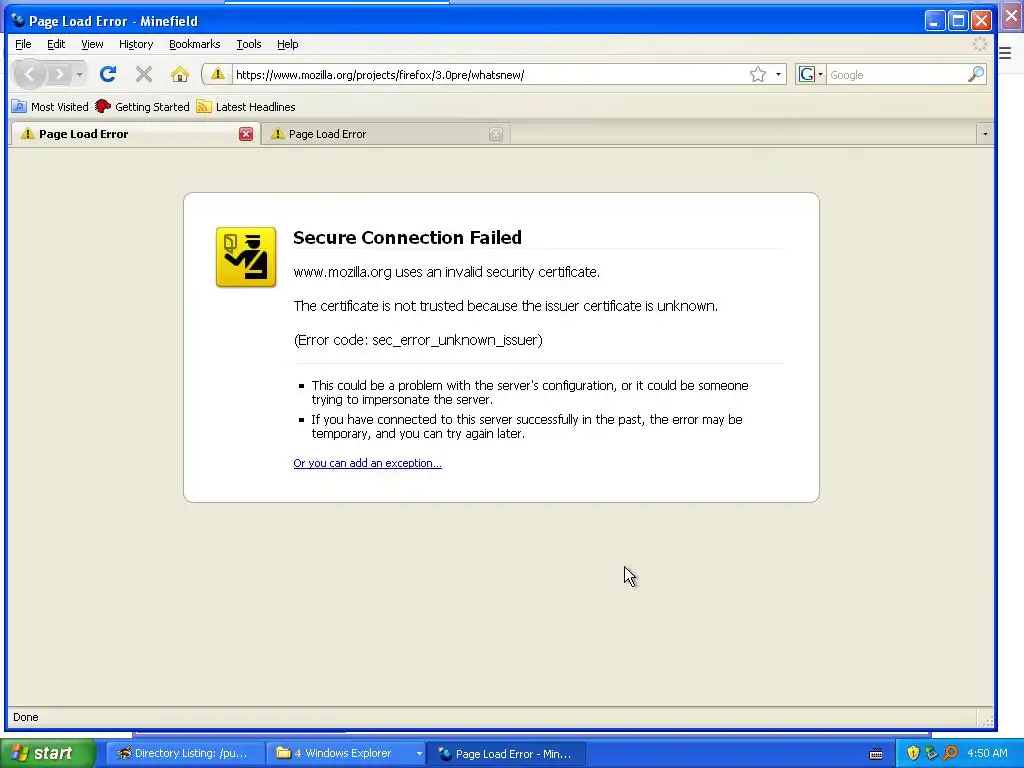Click the Stop loading X icon
This screenshot has height=768, width=1024.
coord(144,74)
